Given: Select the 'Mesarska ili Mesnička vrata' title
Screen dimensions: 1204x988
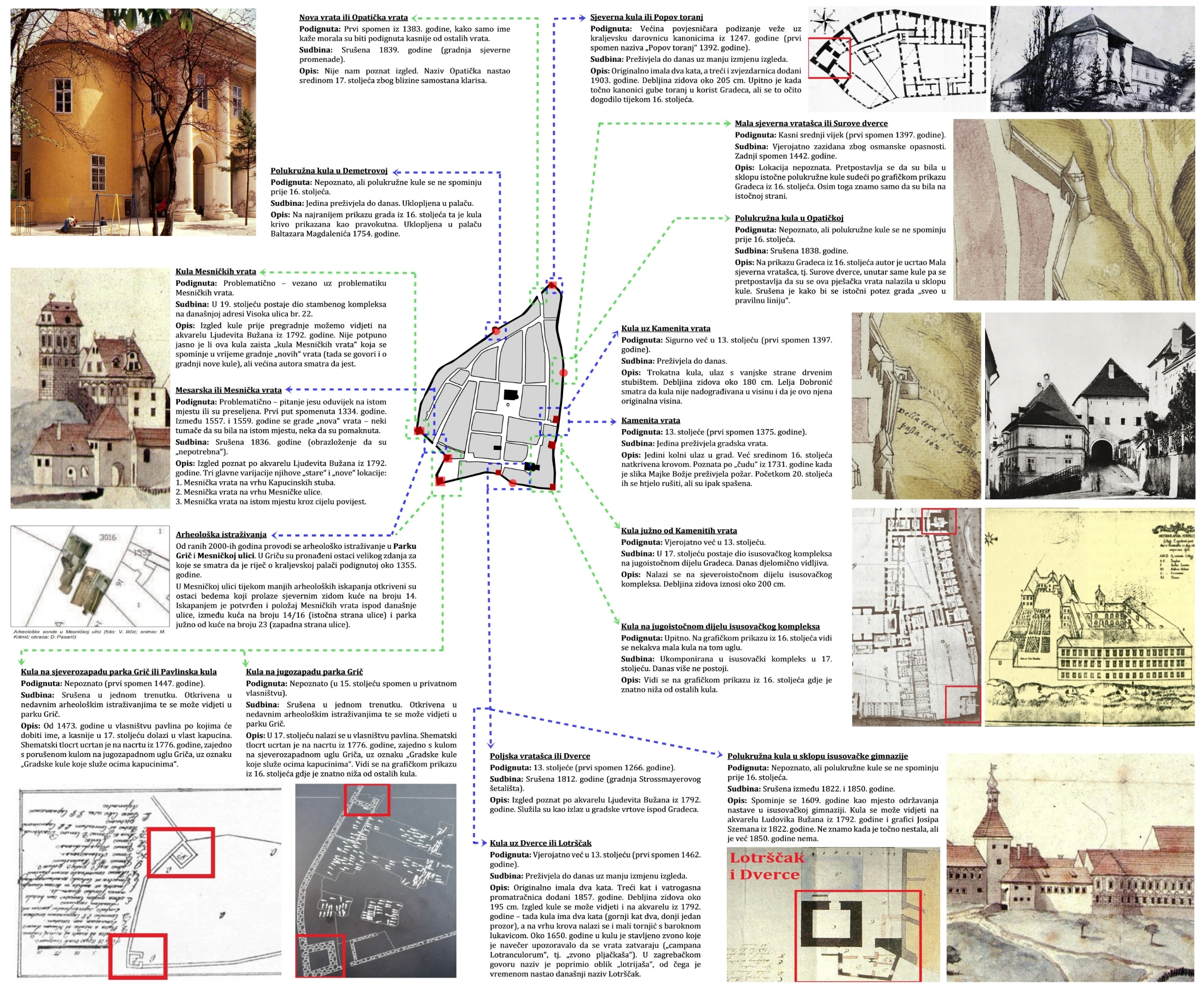Looking at the screenshot, I should click(x=228, y=390).
